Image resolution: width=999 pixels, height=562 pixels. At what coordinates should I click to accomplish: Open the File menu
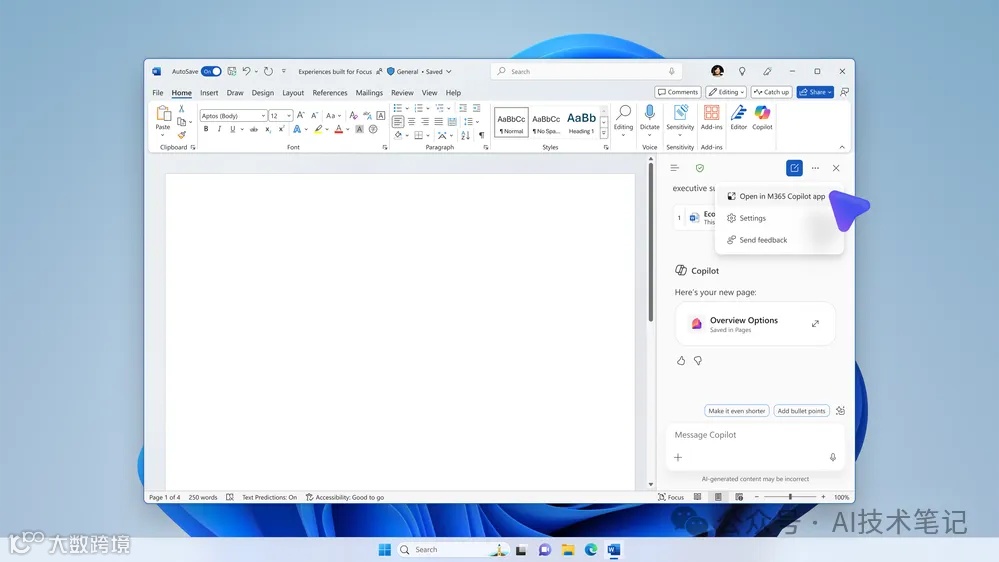(x=157, y=92)
